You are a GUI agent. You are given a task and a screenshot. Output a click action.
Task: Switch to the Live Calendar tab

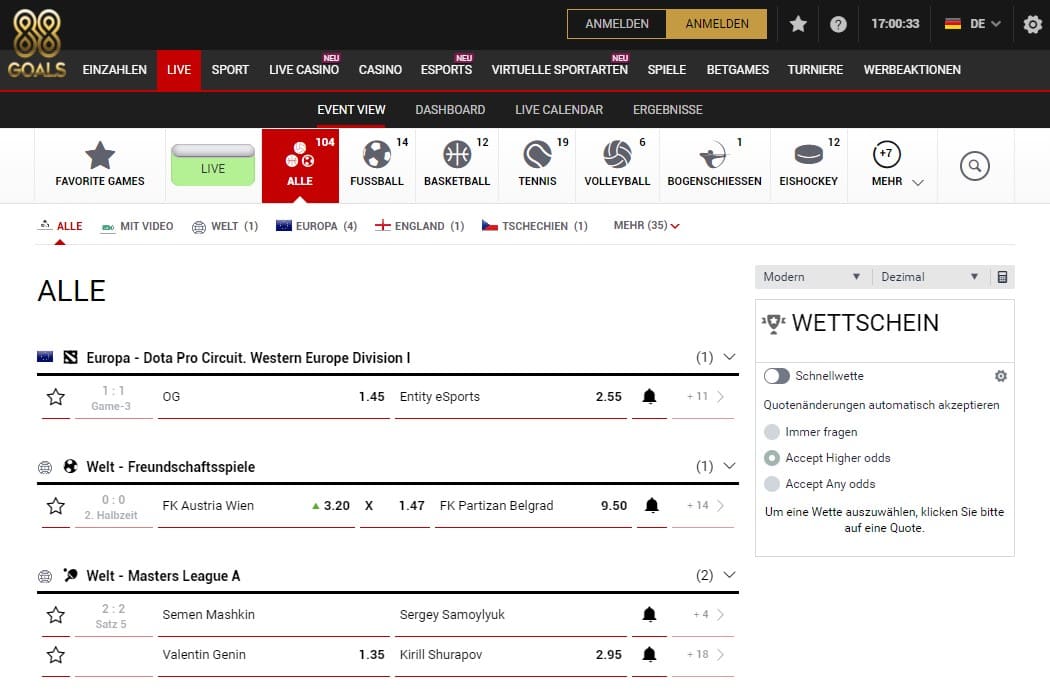559,110
